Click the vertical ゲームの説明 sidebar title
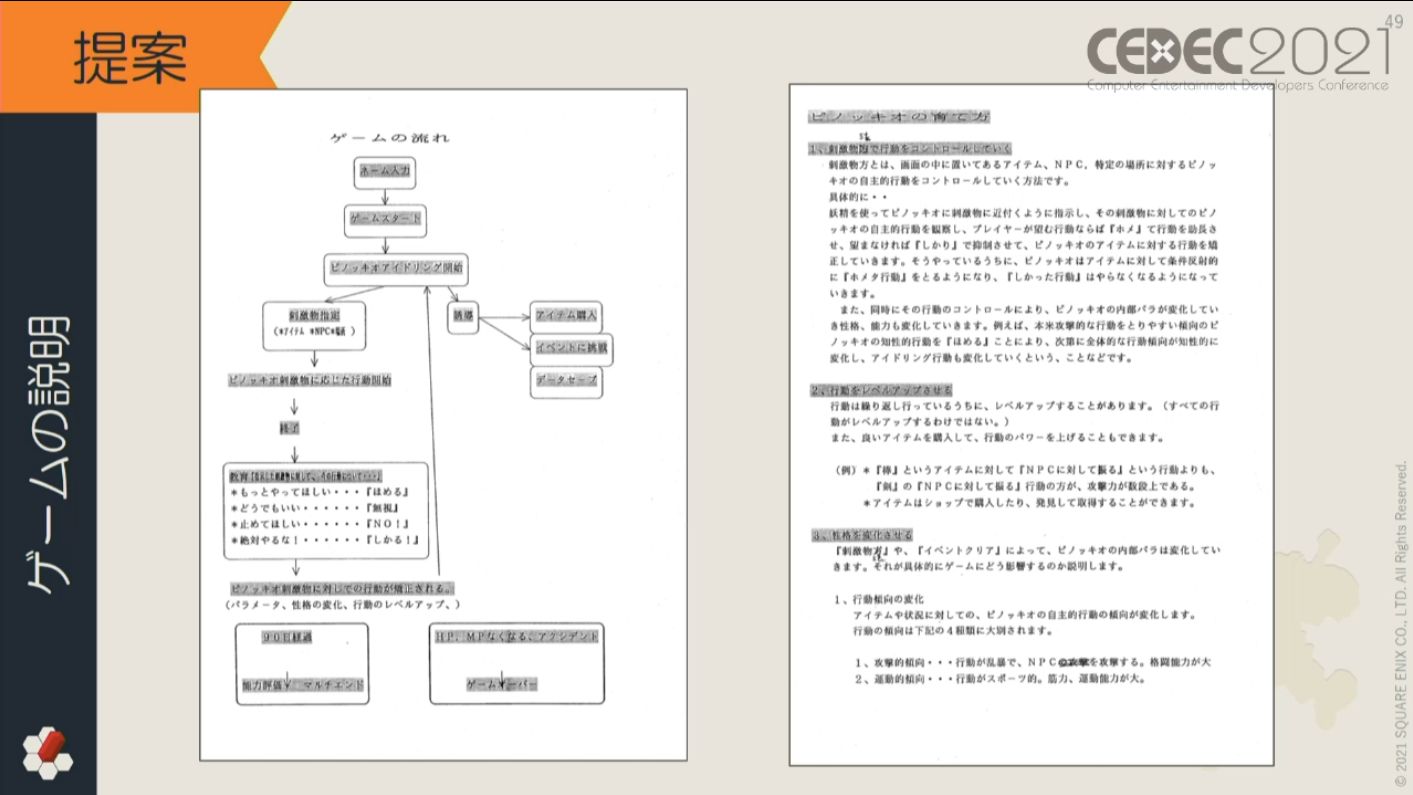1413x795 pixels. pyautogui.click(x=49, y=455)
